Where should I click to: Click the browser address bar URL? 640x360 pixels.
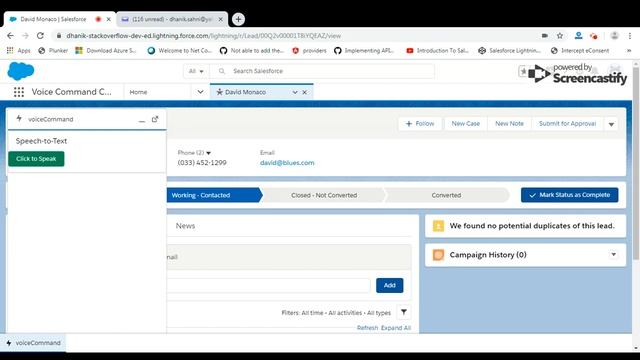(203, 36)
